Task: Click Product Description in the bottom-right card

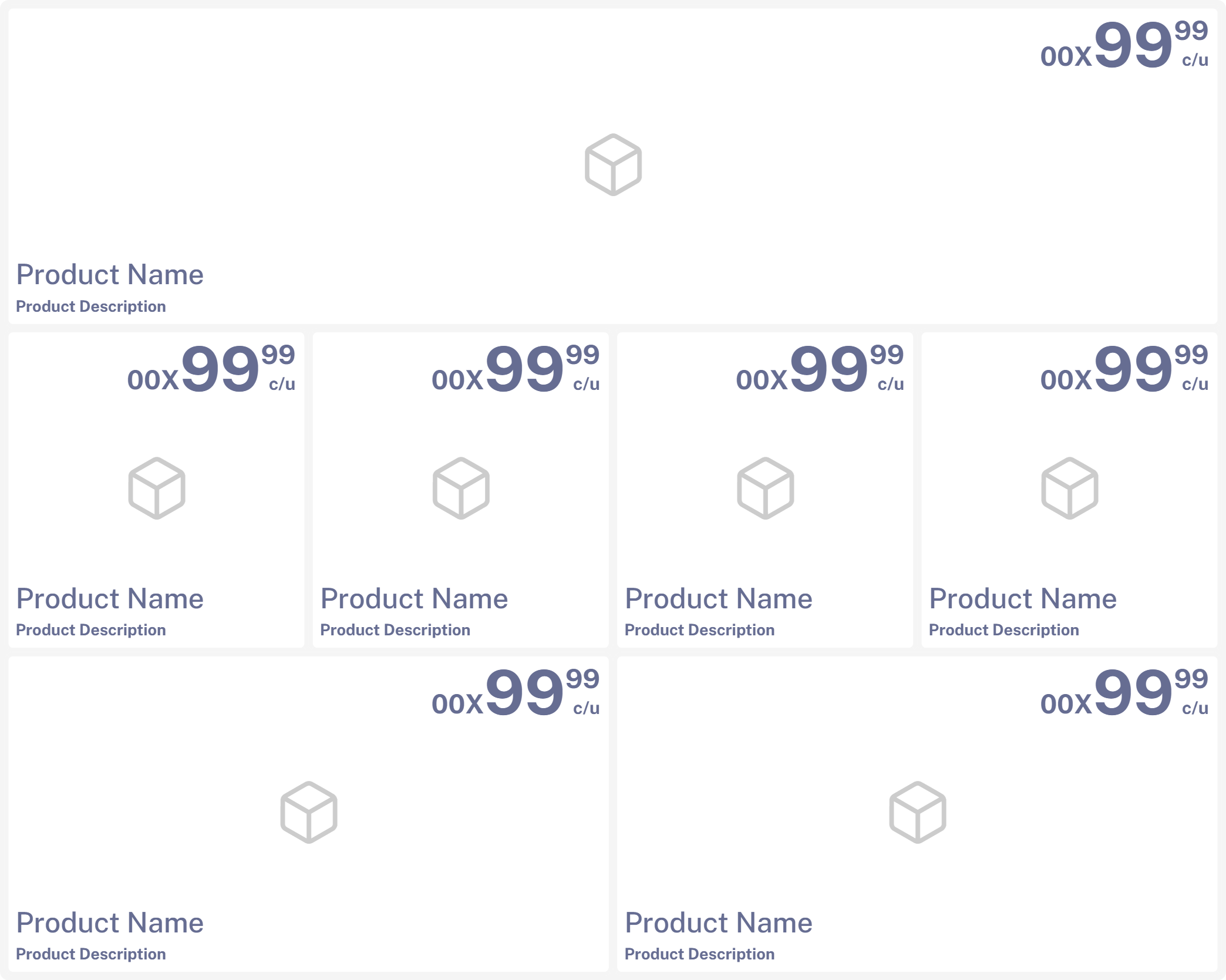Action: point(699,954)
